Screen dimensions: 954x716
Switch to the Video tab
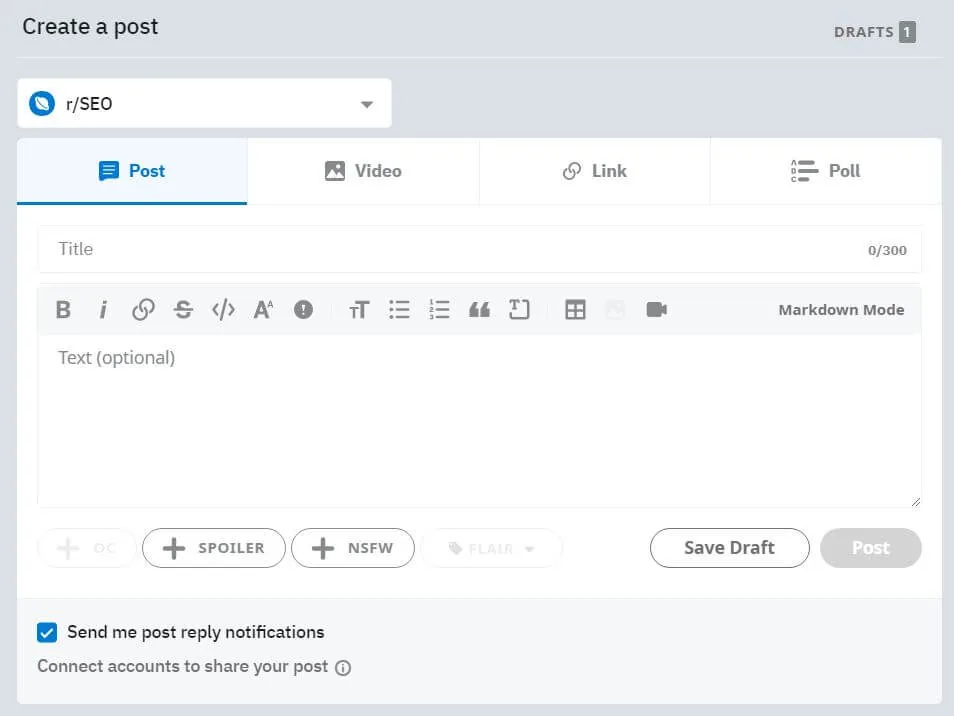pyautogui.click(x=363, y=171)
